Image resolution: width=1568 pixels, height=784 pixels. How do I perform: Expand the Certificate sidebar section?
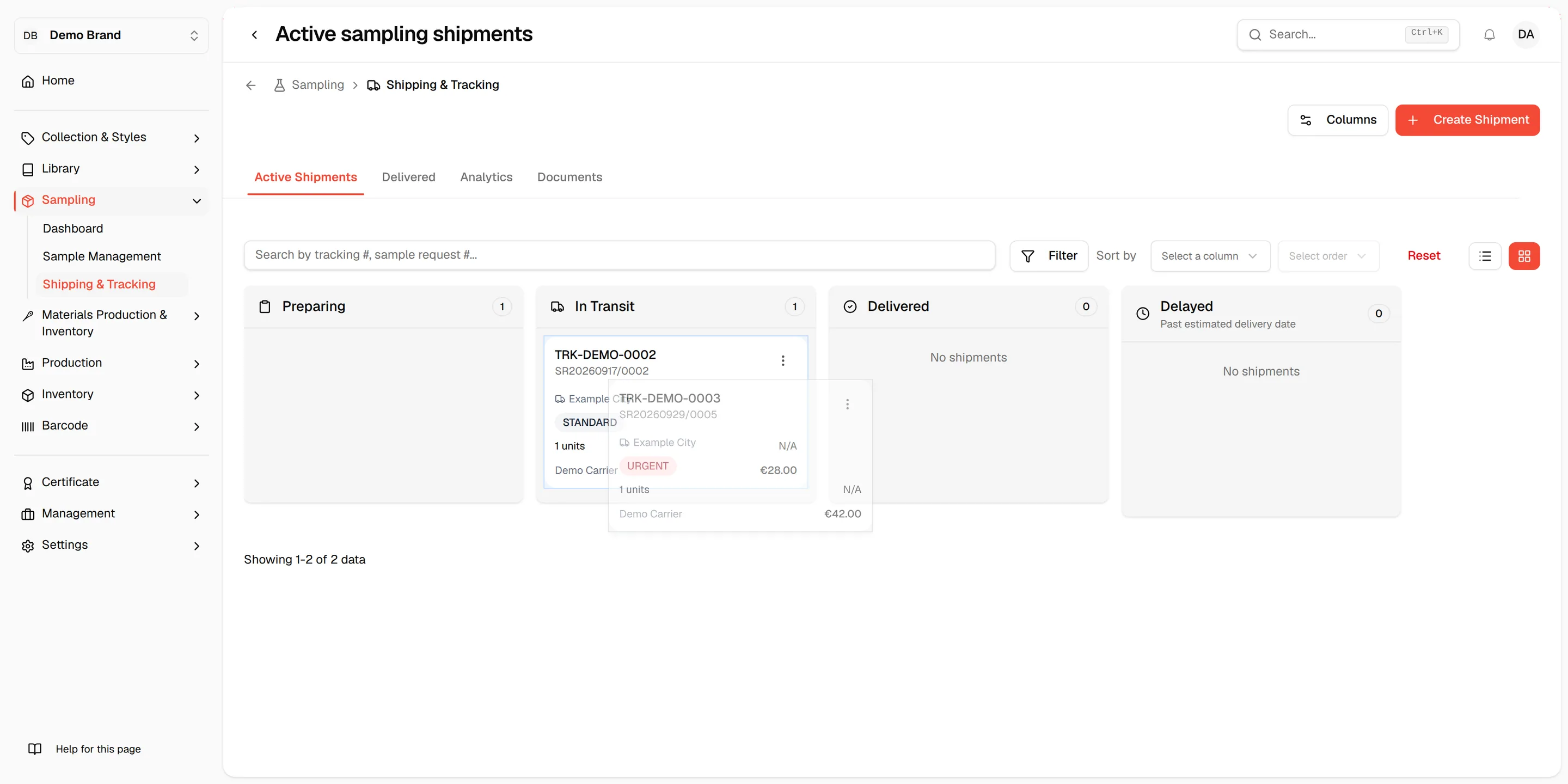pos(111,483)
